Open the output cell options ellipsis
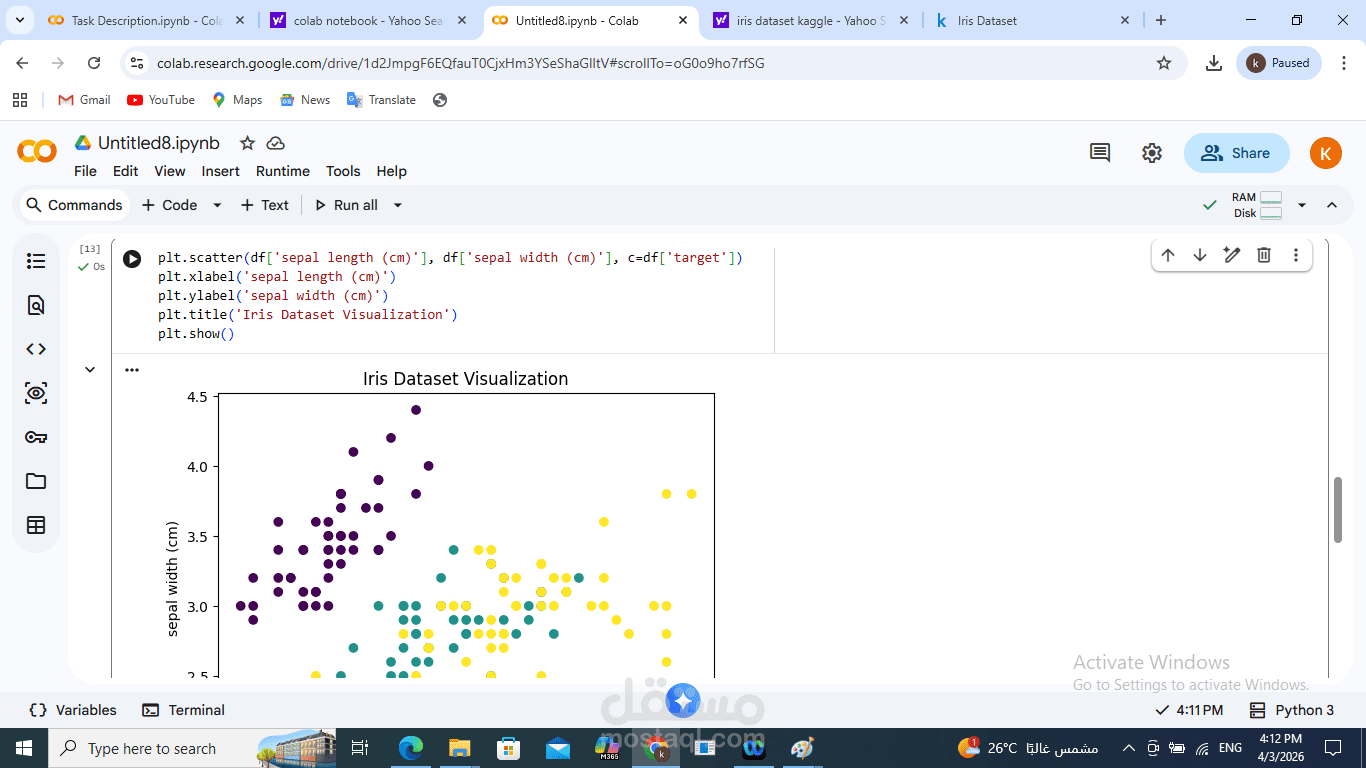Viewport: 1366px width, 768px height. pos(131,370)
